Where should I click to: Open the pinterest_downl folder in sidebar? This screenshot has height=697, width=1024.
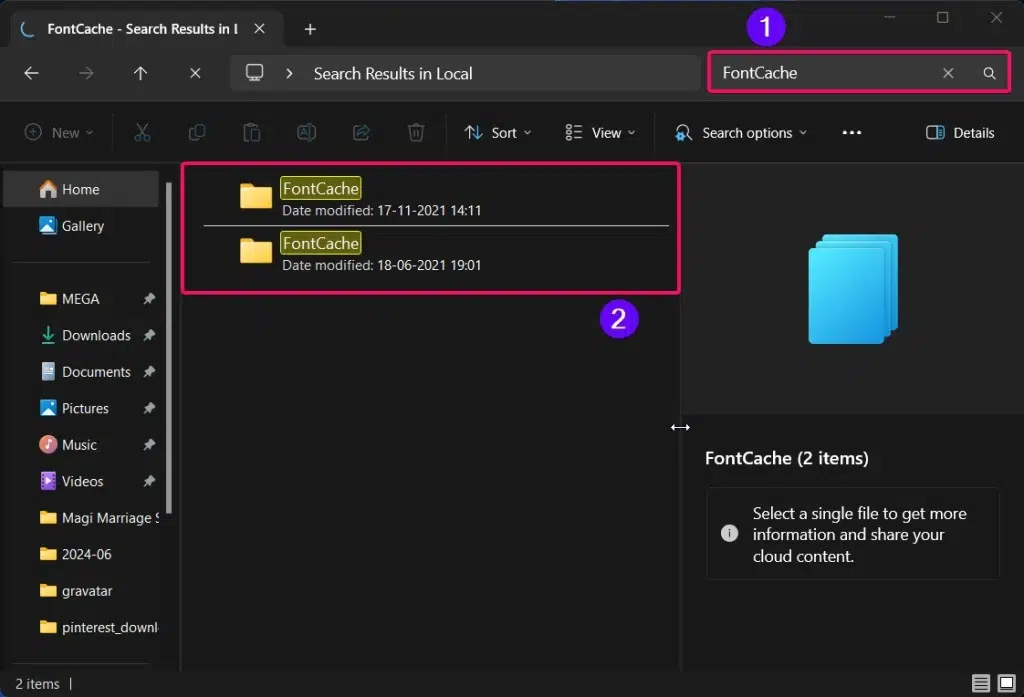pos(81,628)
